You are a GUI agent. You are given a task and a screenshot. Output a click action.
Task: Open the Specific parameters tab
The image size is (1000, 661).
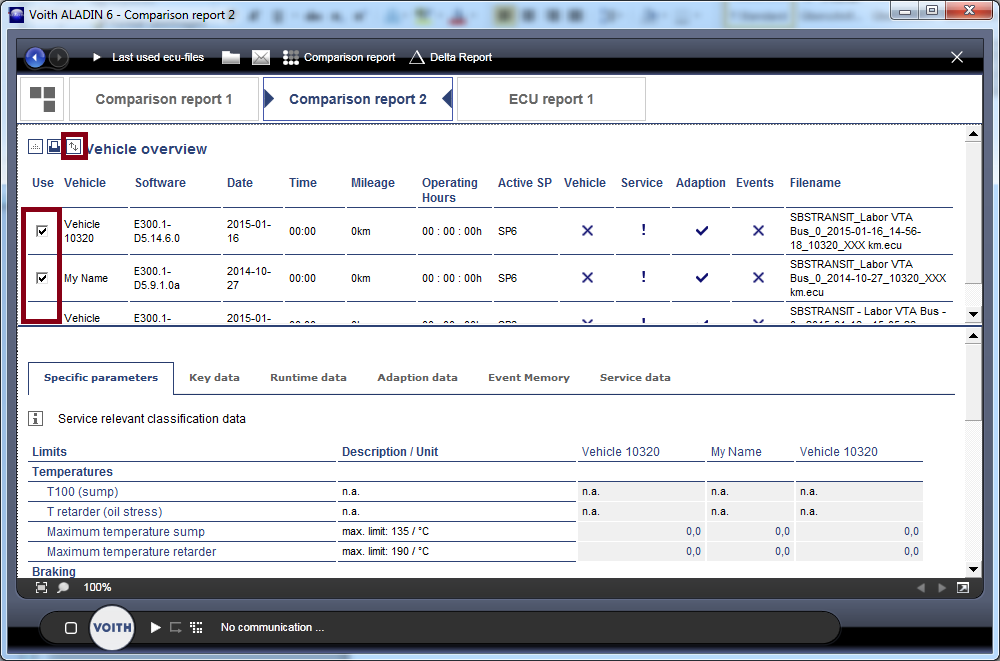click(101, 378)
